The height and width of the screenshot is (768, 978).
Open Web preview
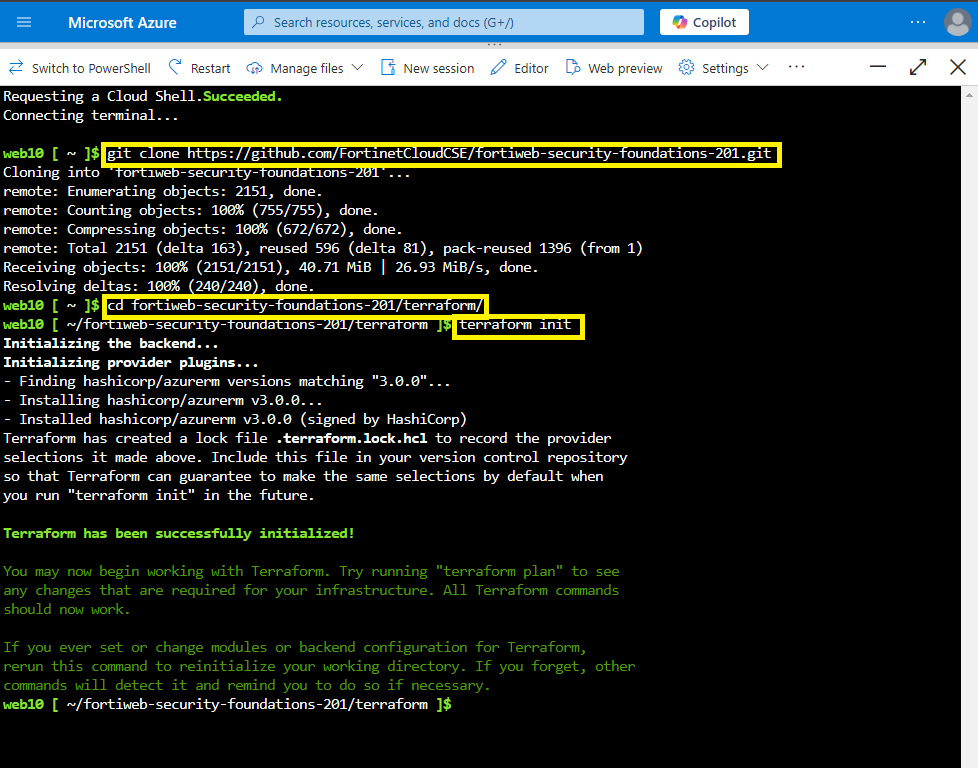click(614, 68)
